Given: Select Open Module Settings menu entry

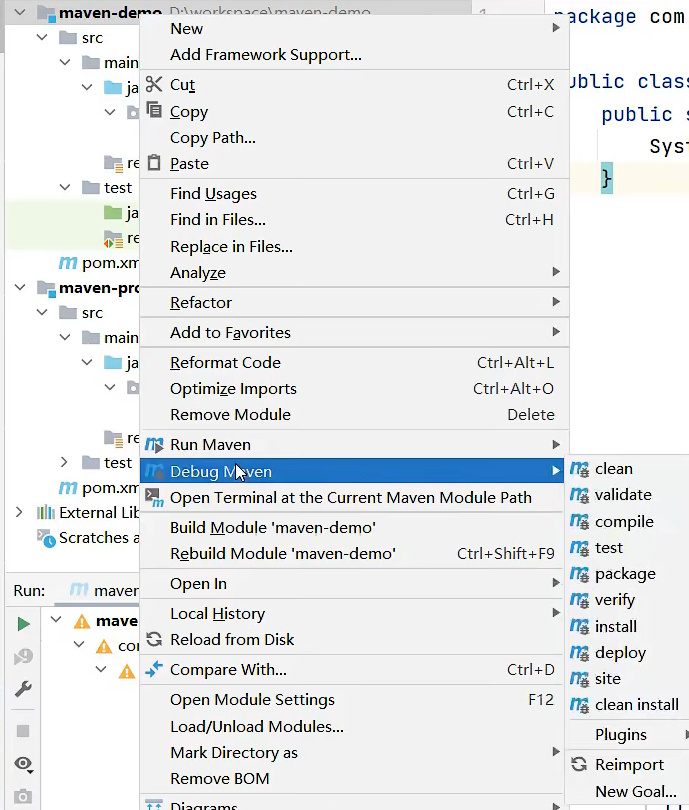Looking at the screenshot, I should point(252,700).
